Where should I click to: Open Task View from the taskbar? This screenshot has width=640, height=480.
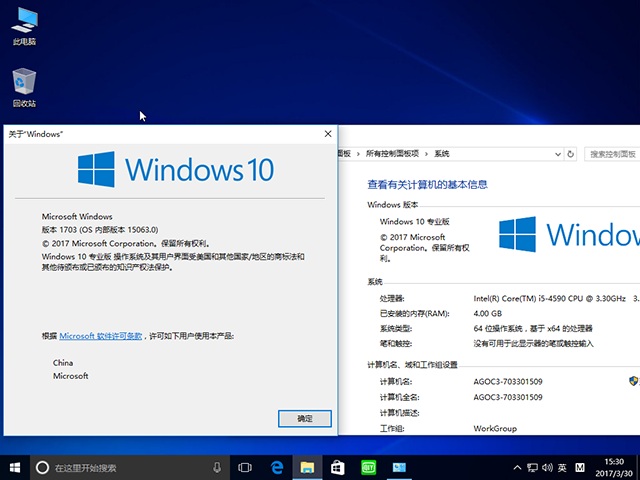click(x=245, y=467)
